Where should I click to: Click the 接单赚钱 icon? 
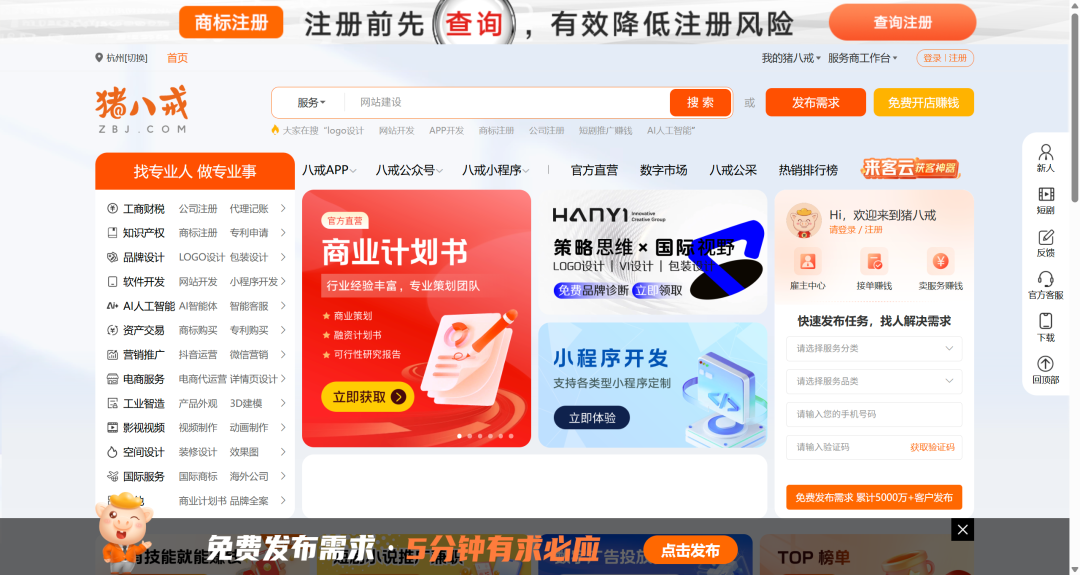874,262
